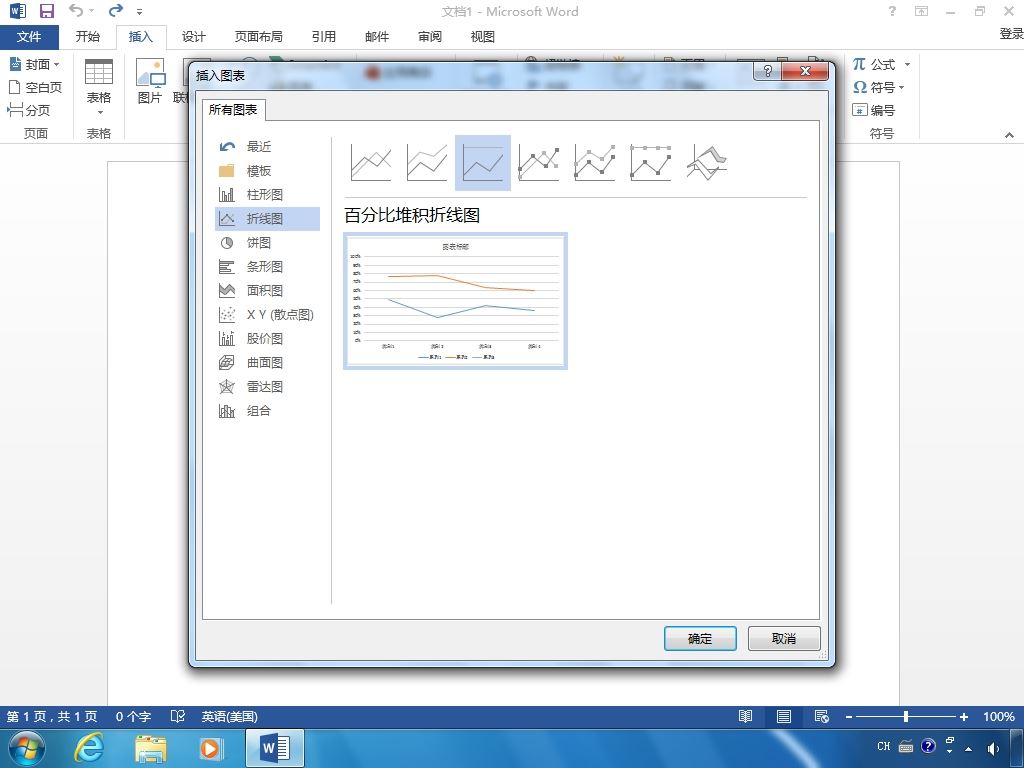Switch to the 引用 References ribbon tab
Image resolution: width=1024 pixels, height=768 pixels.
pyautogui.click(x=323, y=37)
